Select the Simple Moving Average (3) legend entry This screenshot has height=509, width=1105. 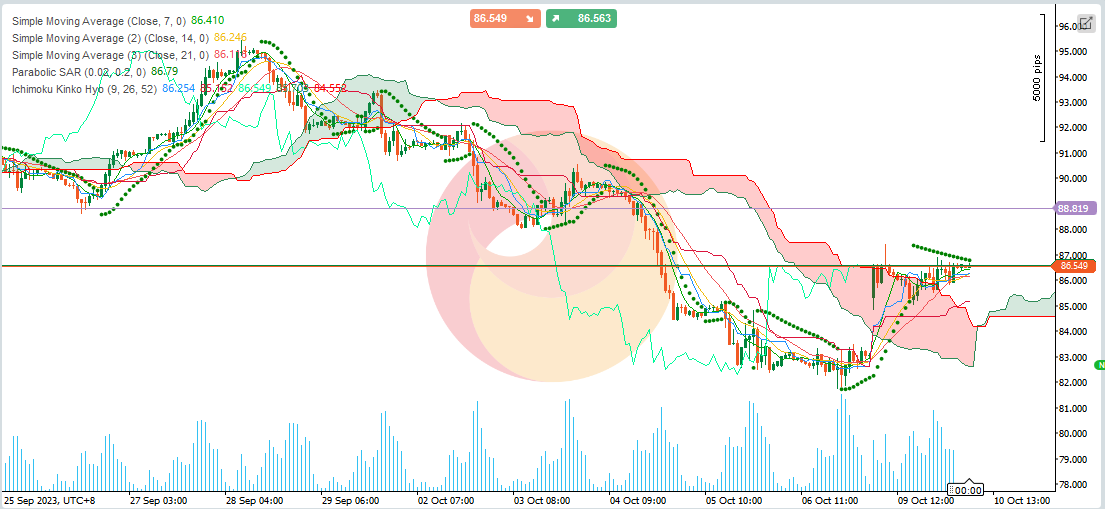point(110,55)
